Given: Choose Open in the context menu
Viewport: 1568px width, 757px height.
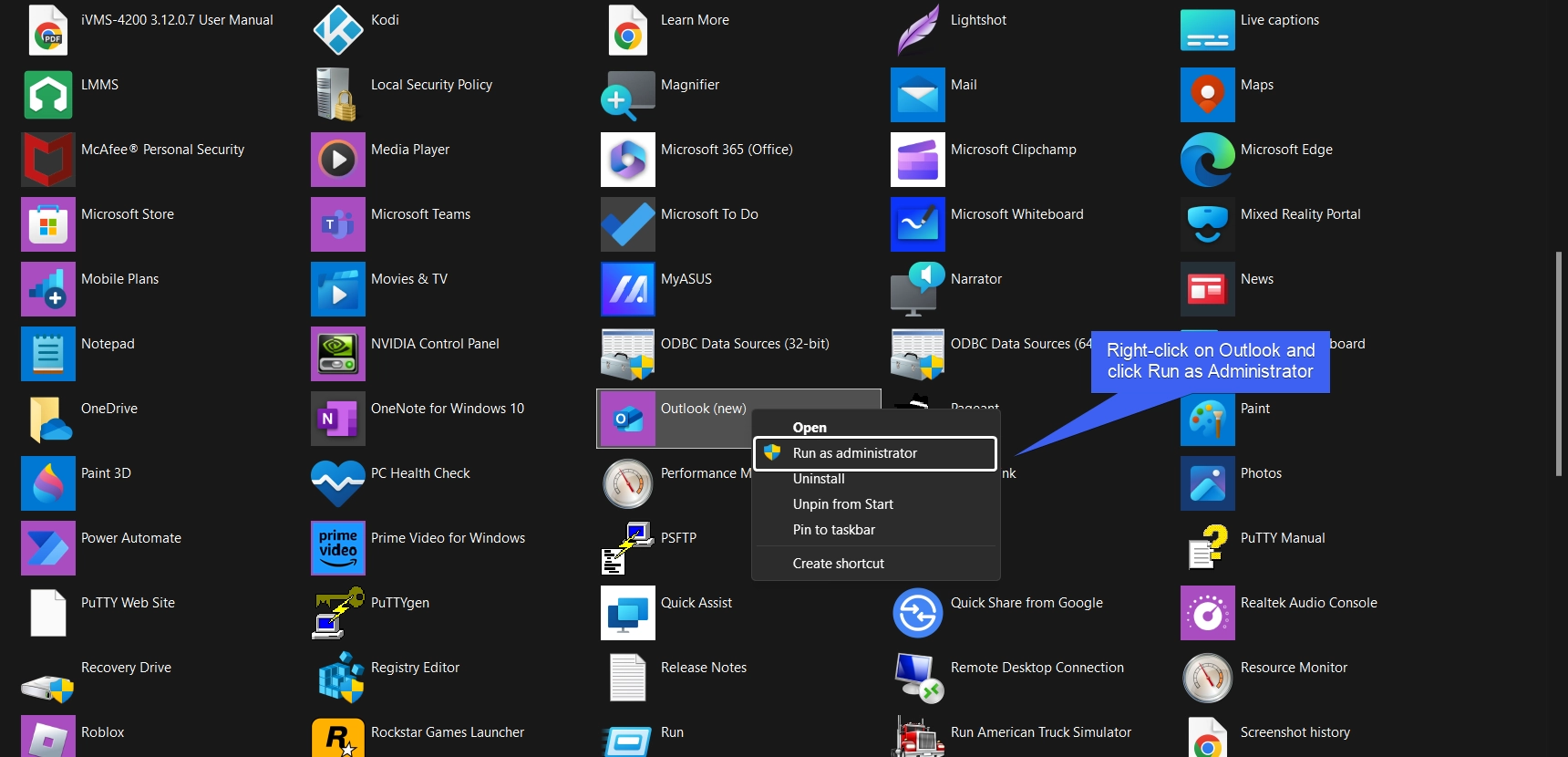Looking at the screenshot, I should point(810,428).
